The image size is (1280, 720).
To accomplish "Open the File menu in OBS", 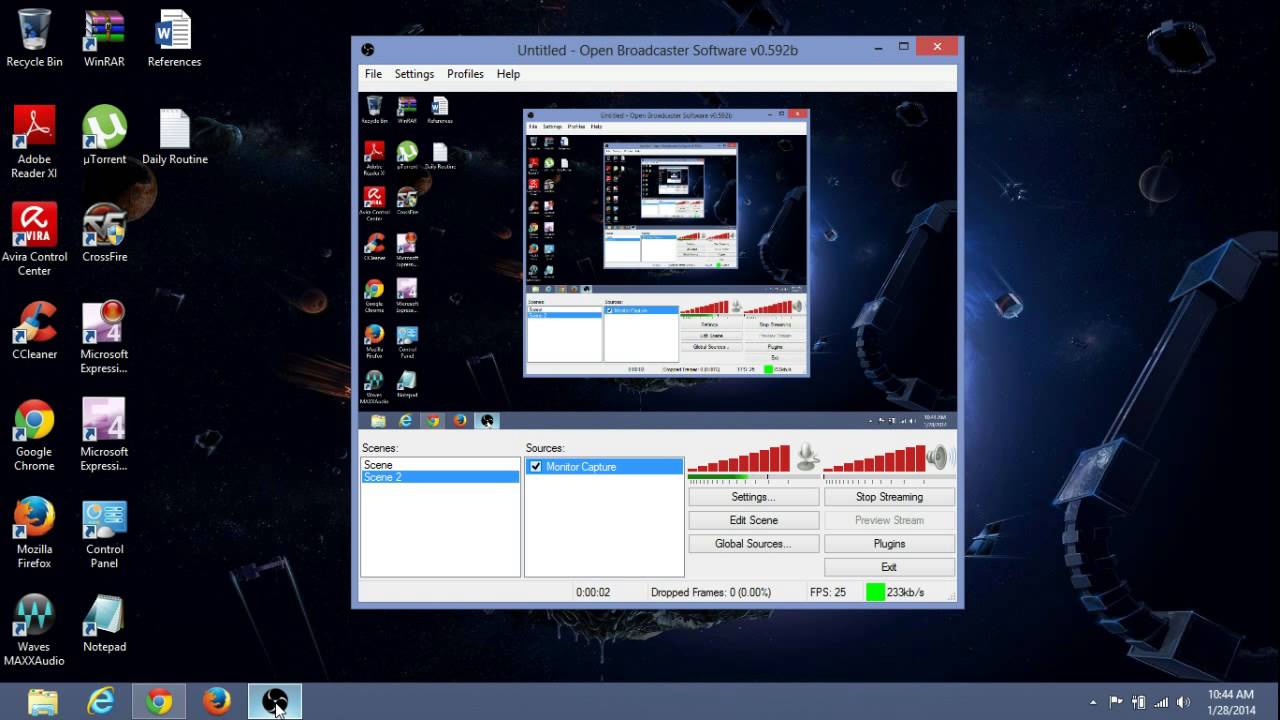I will point(373,74).
